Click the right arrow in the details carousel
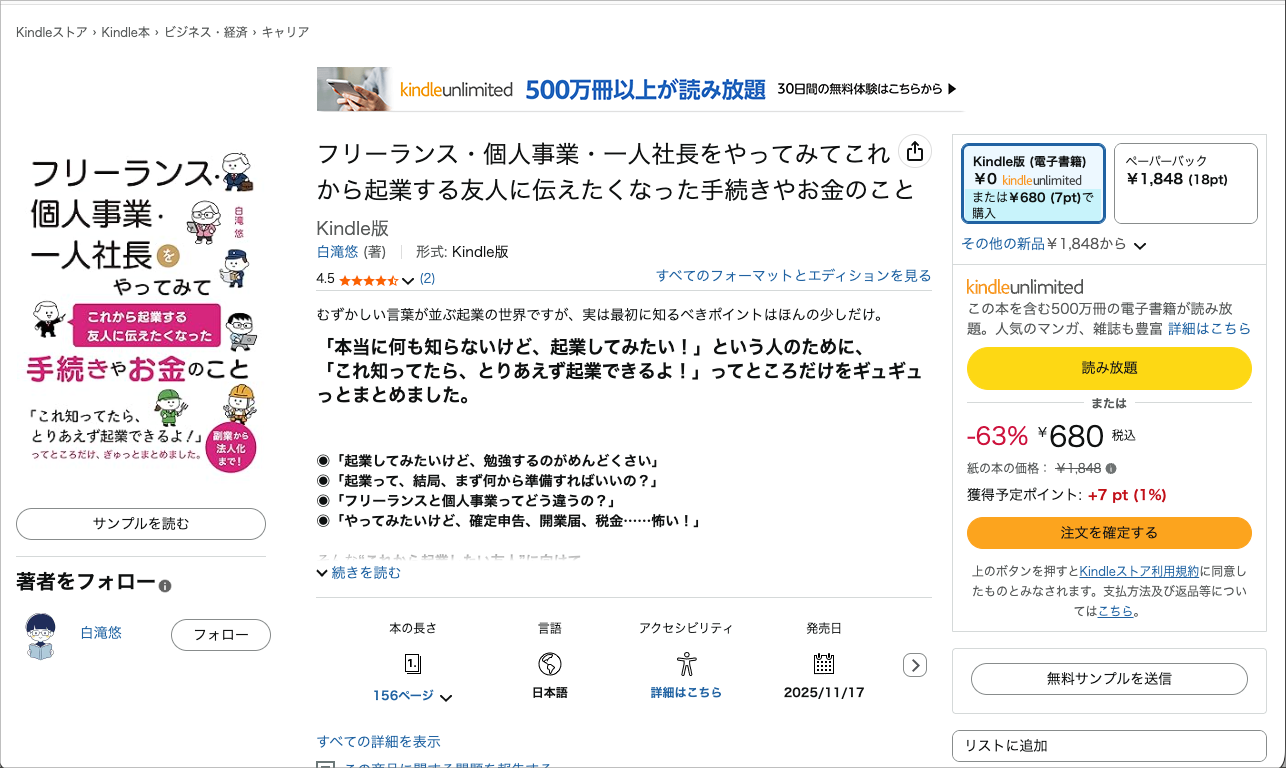 point(914,664)
